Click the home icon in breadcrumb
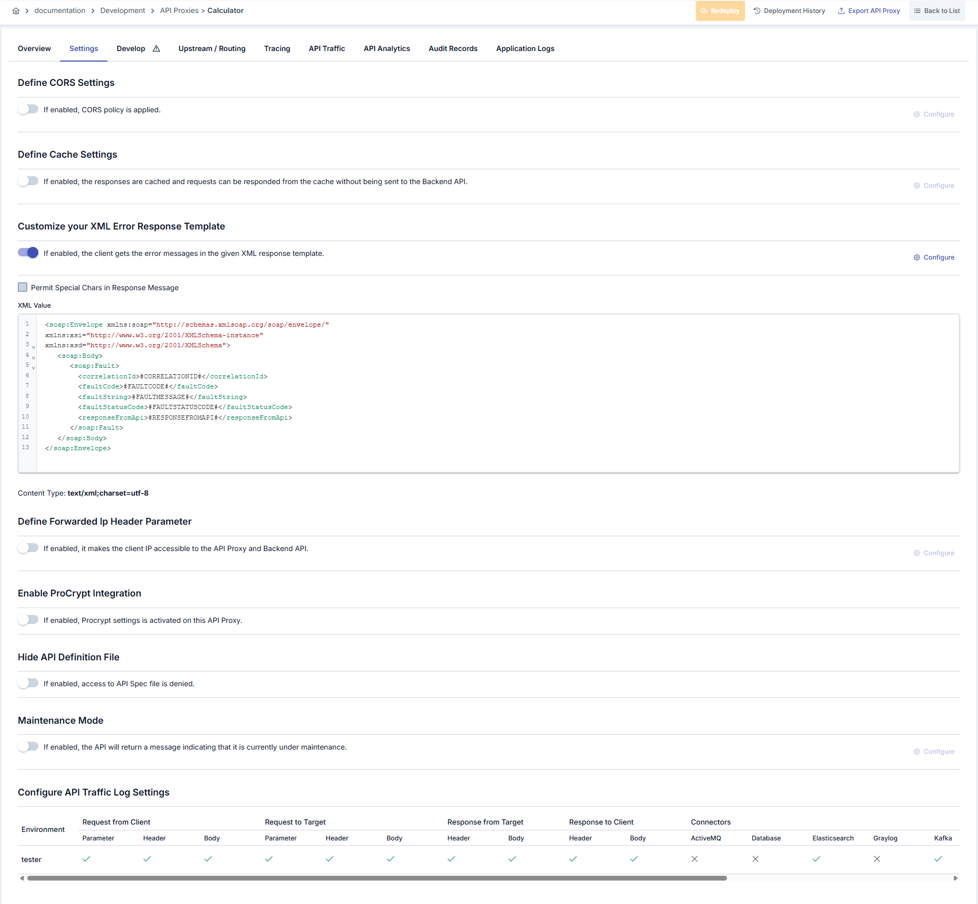The height and width of the screenshot is (904, 978). [x=16, y=11]
